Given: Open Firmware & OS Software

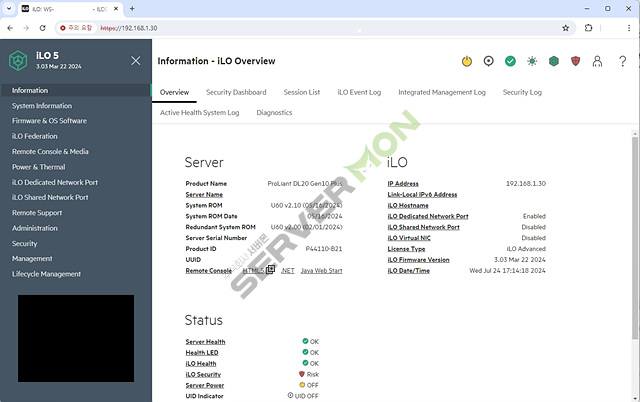Looking at the screenshot, I should [49, 121].
